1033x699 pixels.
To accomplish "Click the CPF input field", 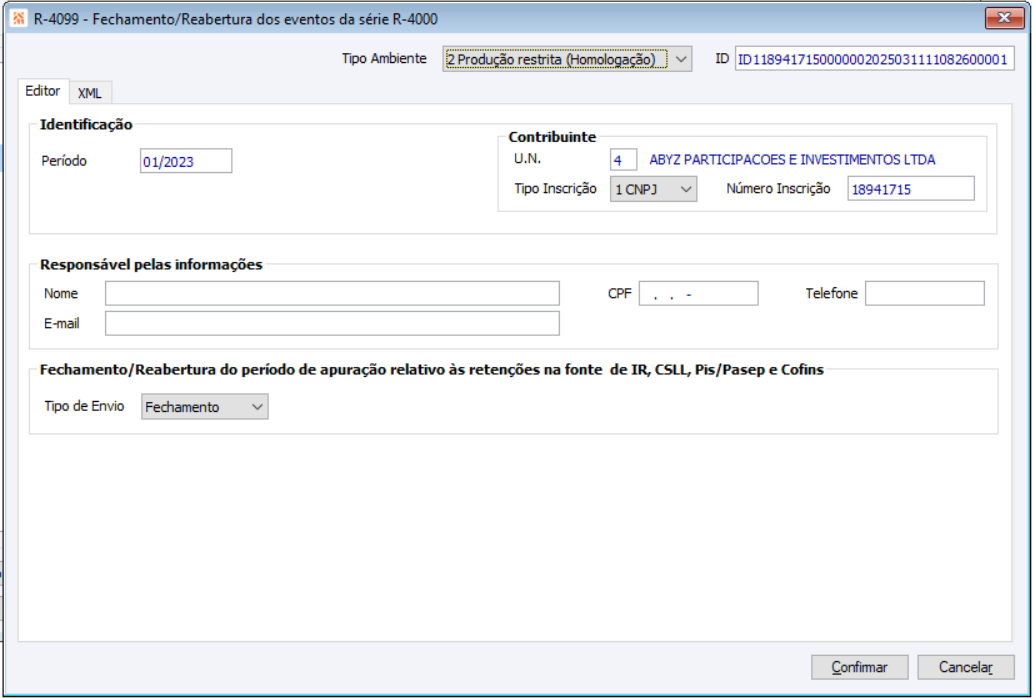I will (698, 293).
